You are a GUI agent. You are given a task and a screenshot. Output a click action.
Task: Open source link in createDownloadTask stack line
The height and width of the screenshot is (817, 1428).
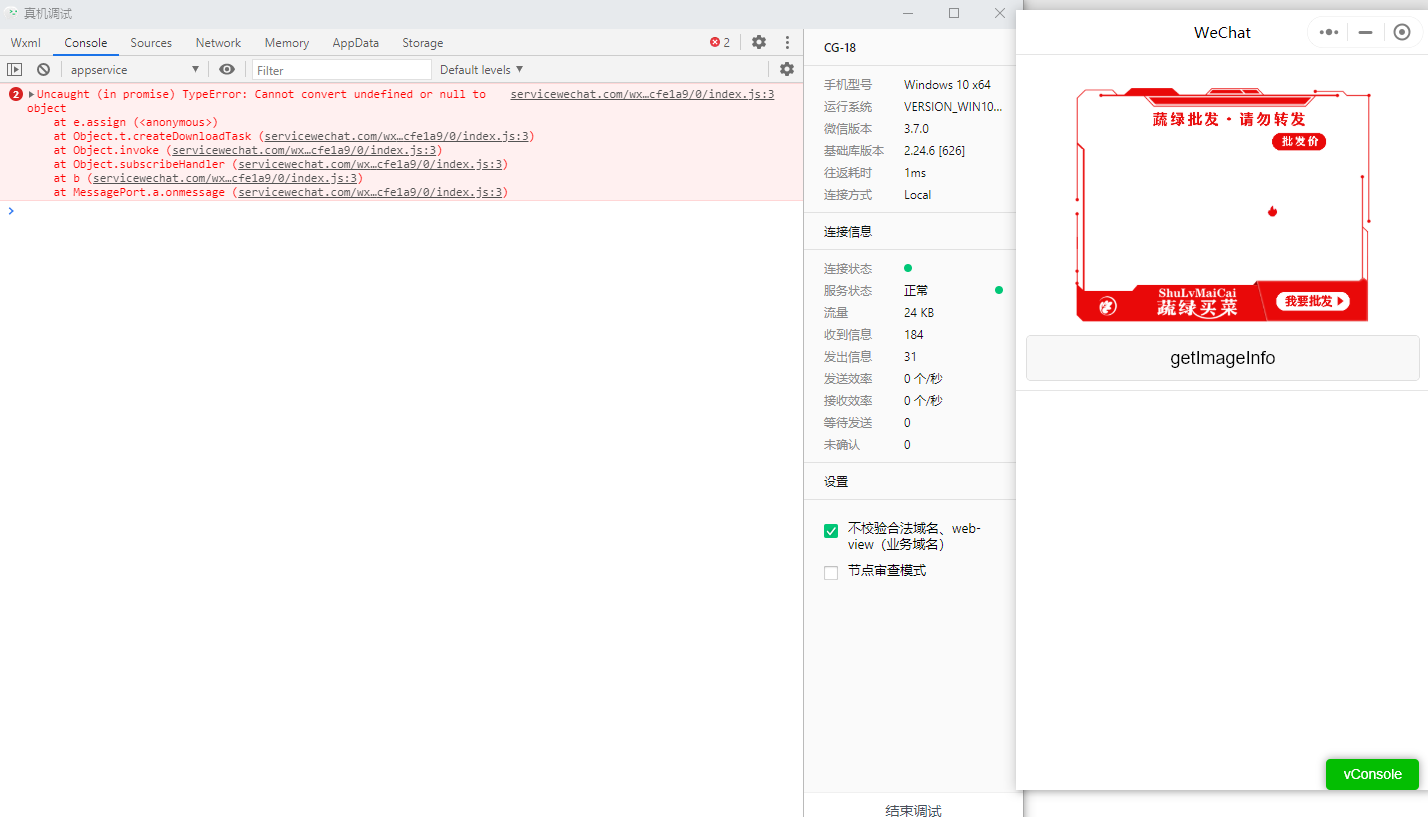click(399, 136)
